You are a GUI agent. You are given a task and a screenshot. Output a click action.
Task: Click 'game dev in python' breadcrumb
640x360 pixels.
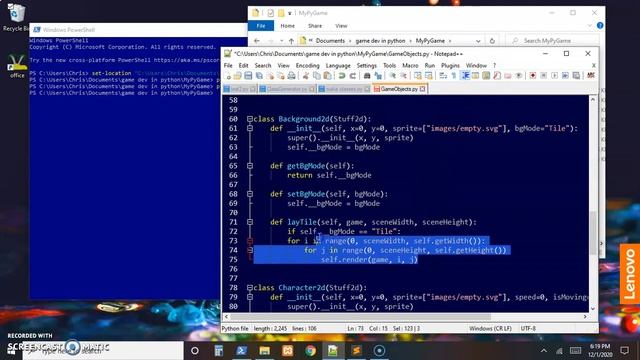tap(380, 41)
